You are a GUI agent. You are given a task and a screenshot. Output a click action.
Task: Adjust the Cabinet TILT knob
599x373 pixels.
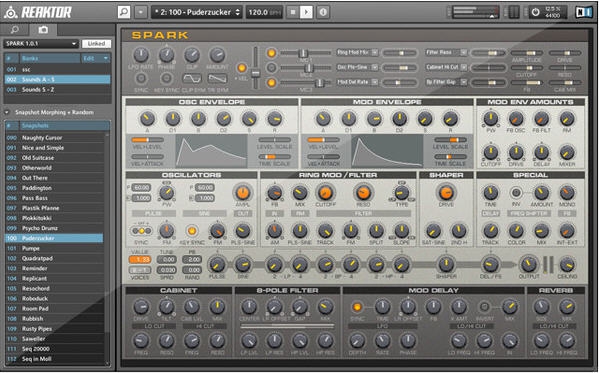point(166,307)
